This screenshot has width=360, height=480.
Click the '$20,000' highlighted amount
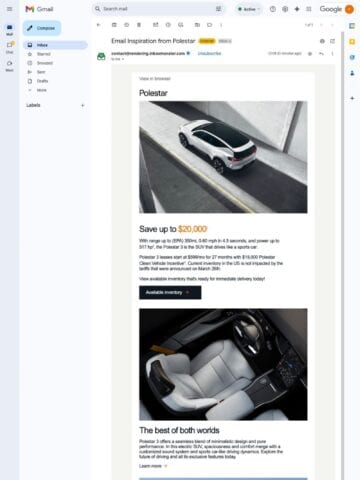click(x=192, y=229)
